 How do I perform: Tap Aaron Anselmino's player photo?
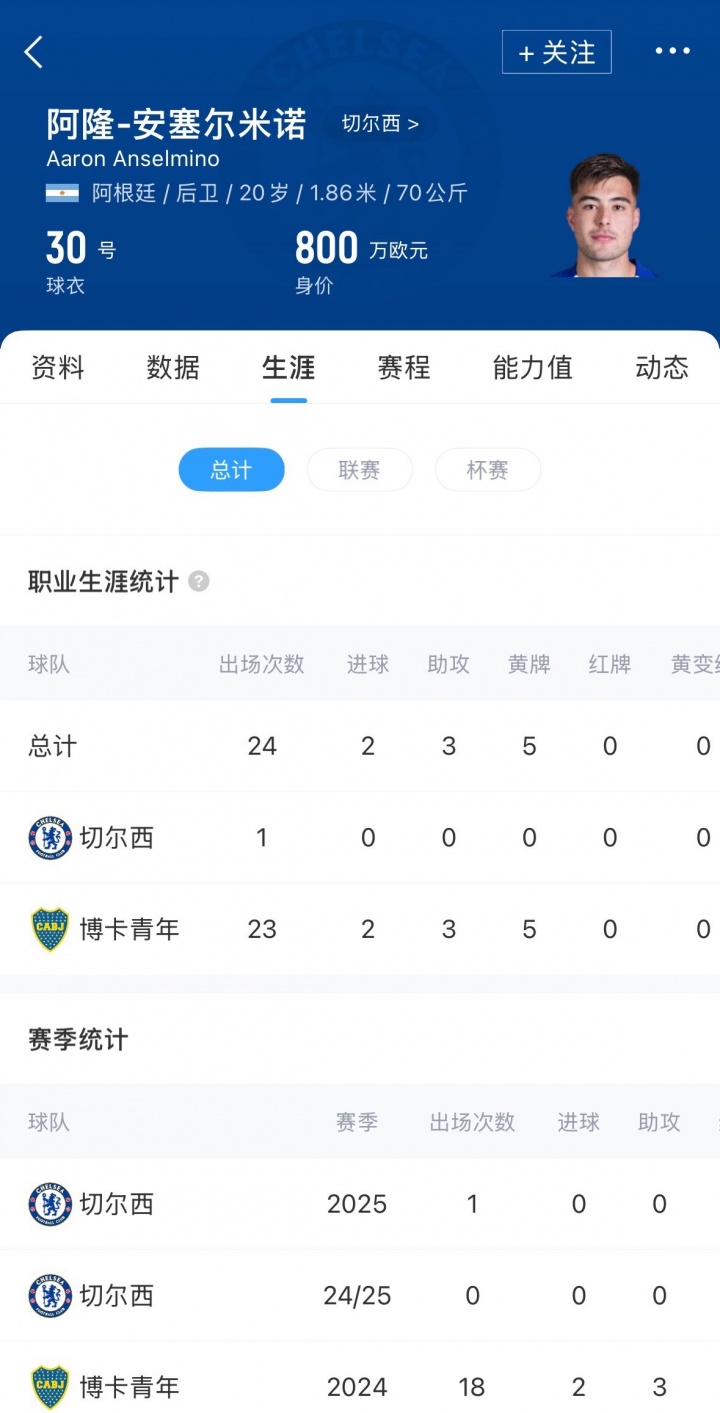pyautogui.click(x=604, y=217)
